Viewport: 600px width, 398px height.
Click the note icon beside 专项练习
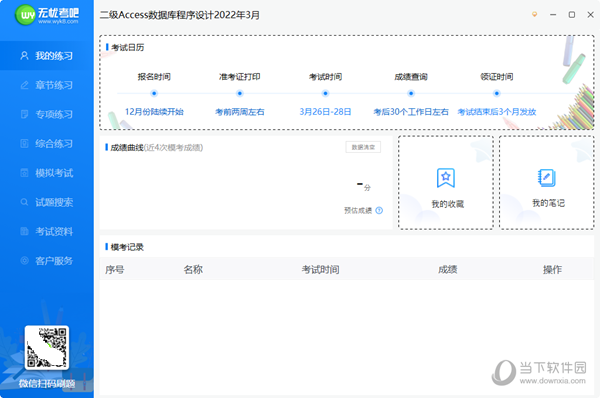click(24, 114)
